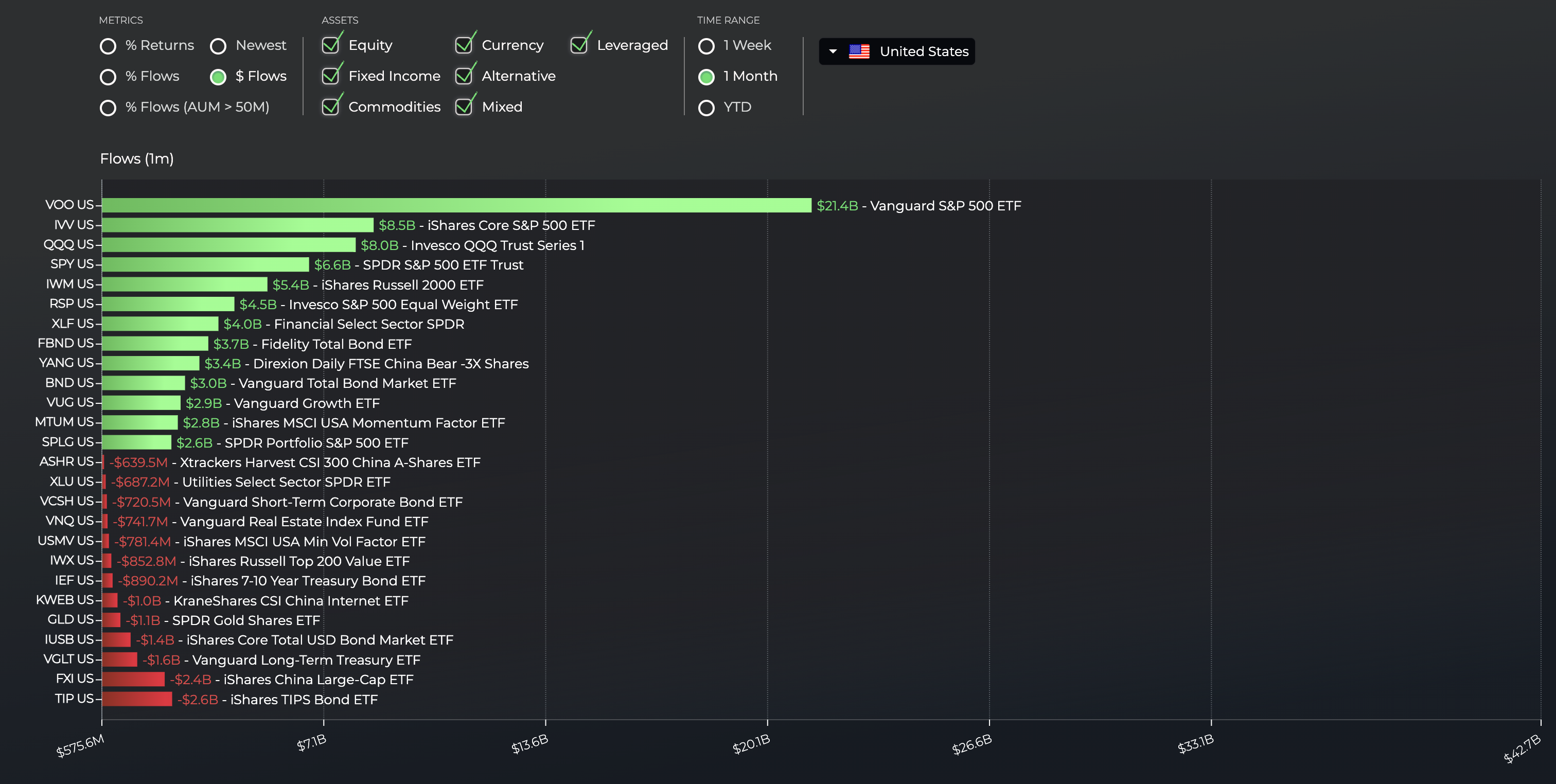Choose % Flows (AUM > 50M) option
This screenshot has width=1556, height=784.
click(108, 108)
